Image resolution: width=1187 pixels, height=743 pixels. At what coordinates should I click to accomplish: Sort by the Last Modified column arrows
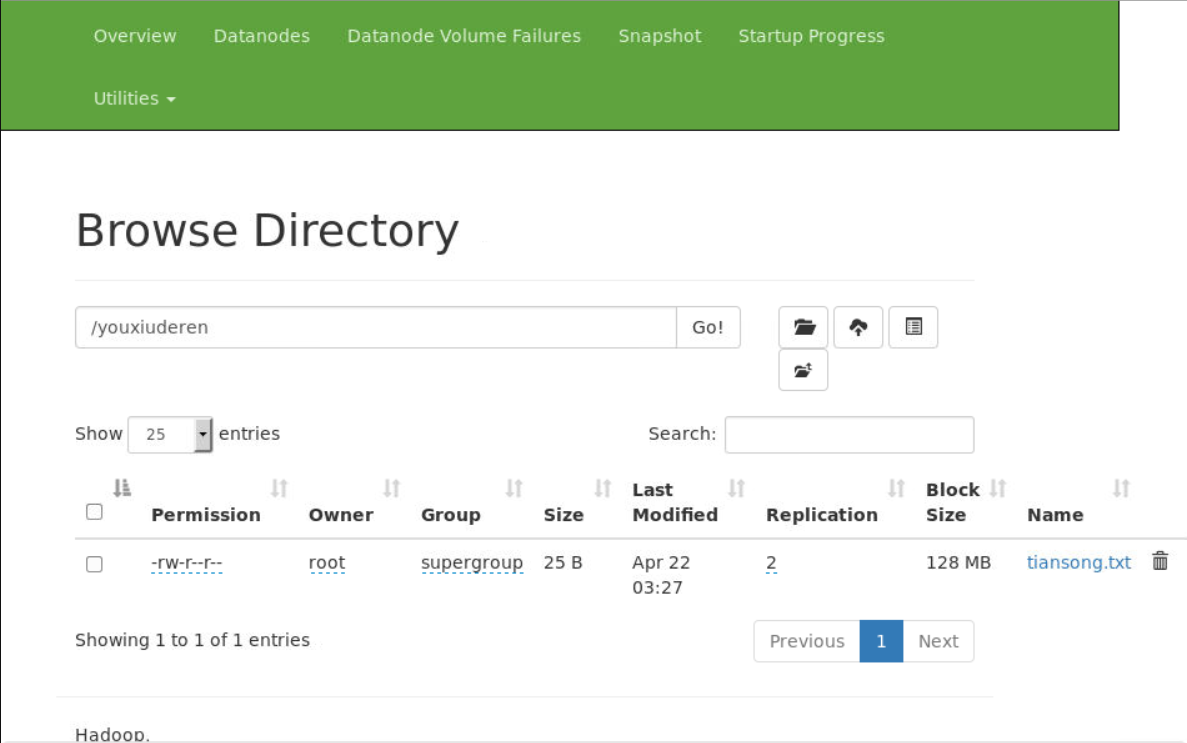[737, 489]
